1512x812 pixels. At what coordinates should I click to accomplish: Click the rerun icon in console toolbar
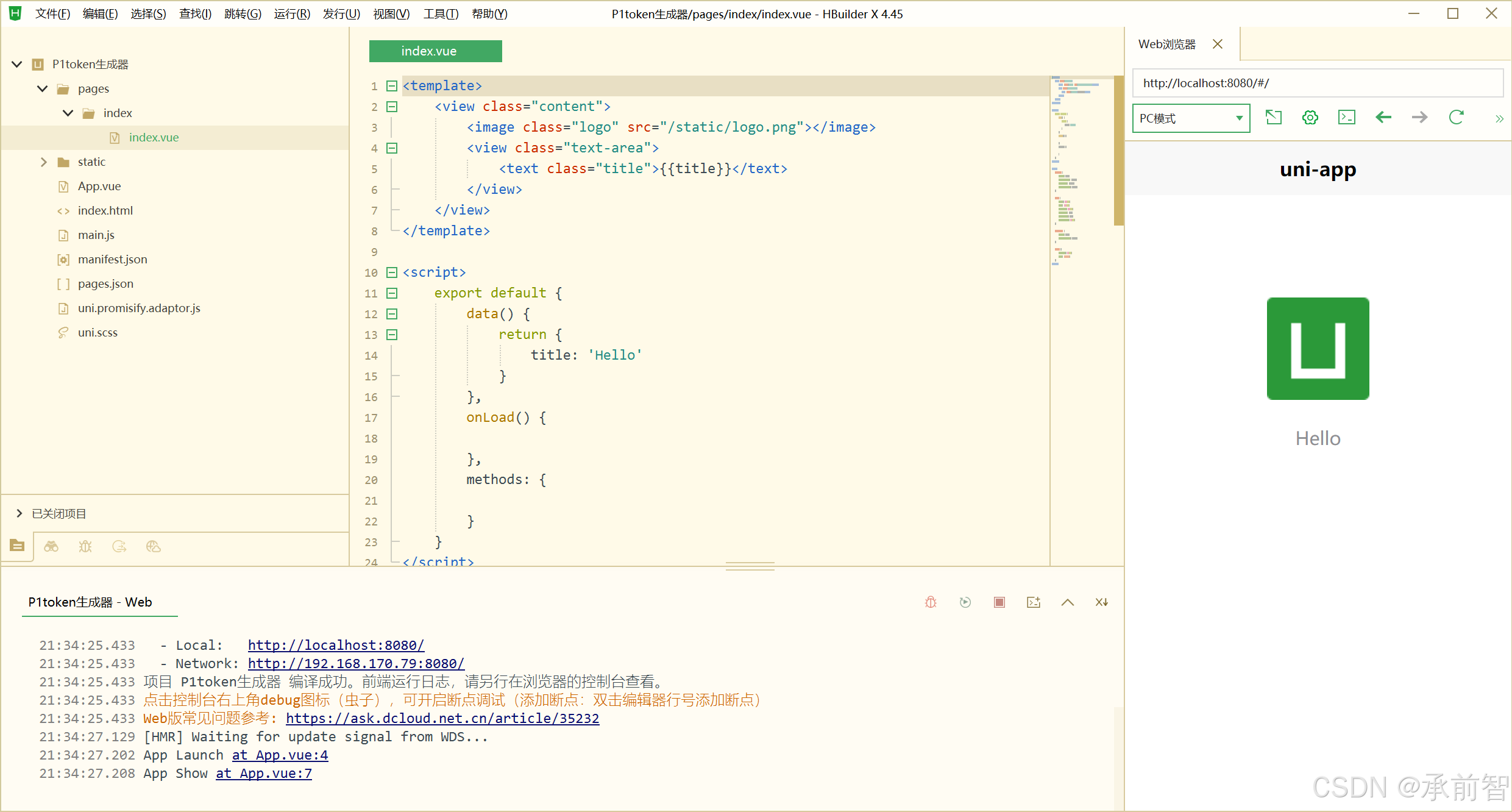tap(965, 602)
